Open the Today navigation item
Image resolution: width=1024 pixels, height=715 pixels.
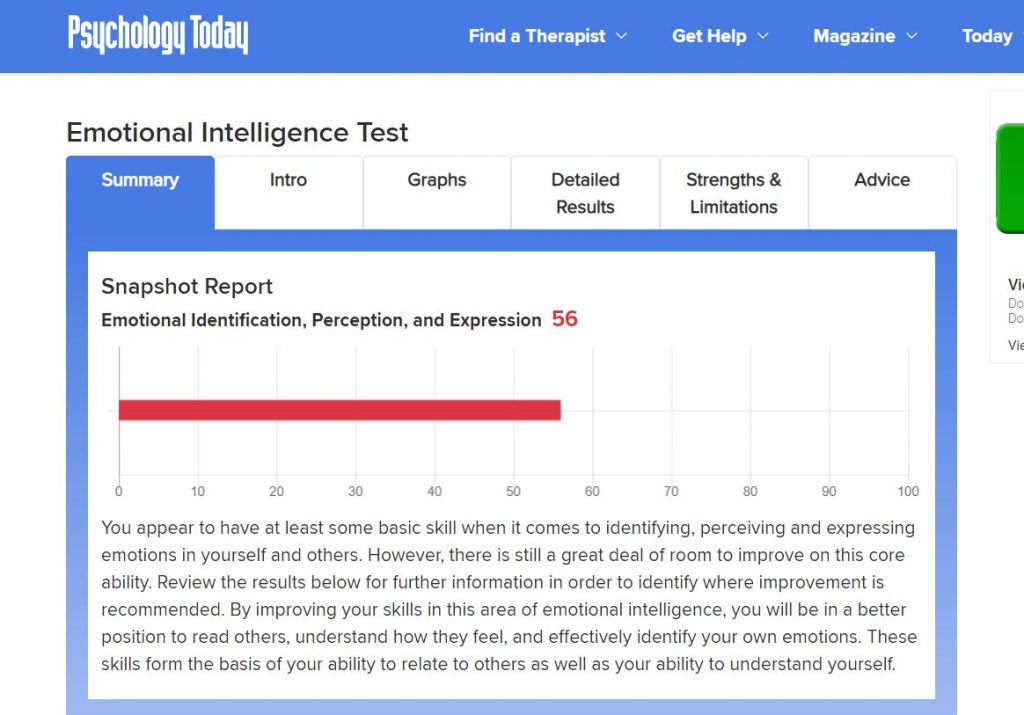point(988,36)
